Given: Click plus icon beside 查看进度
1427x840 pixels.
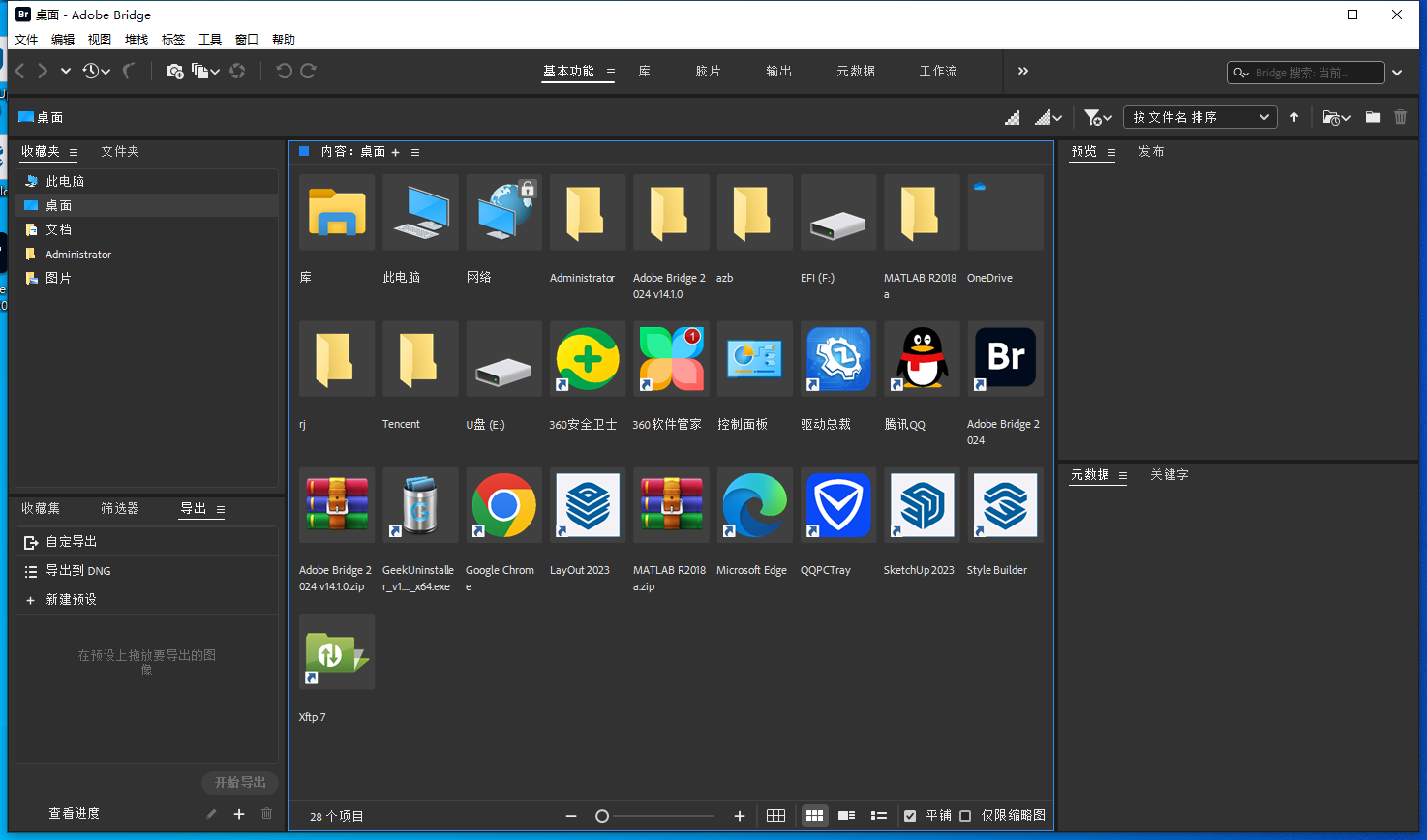Looking at the screenshot, I should (239, 814).
